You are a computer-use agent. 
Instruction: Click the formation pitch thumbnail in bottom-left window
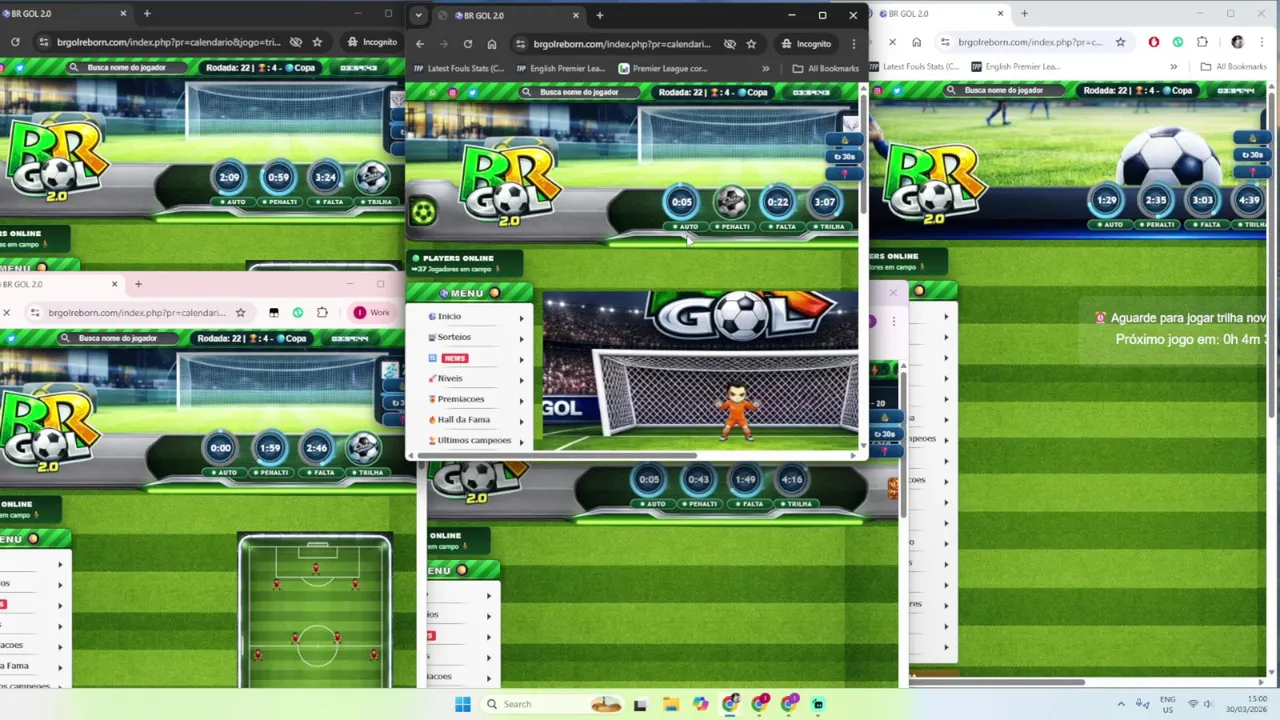(315, 610)
